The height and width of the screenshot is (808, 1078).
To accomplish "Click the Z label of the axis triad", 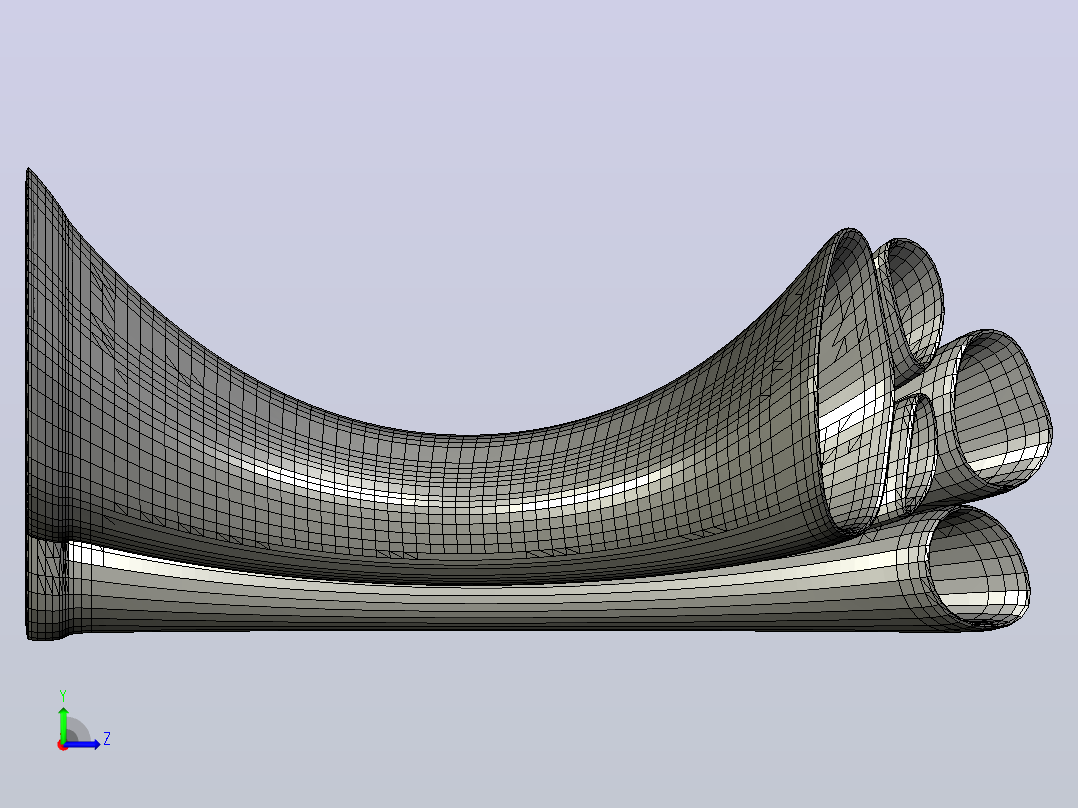I will click(107, 739).
